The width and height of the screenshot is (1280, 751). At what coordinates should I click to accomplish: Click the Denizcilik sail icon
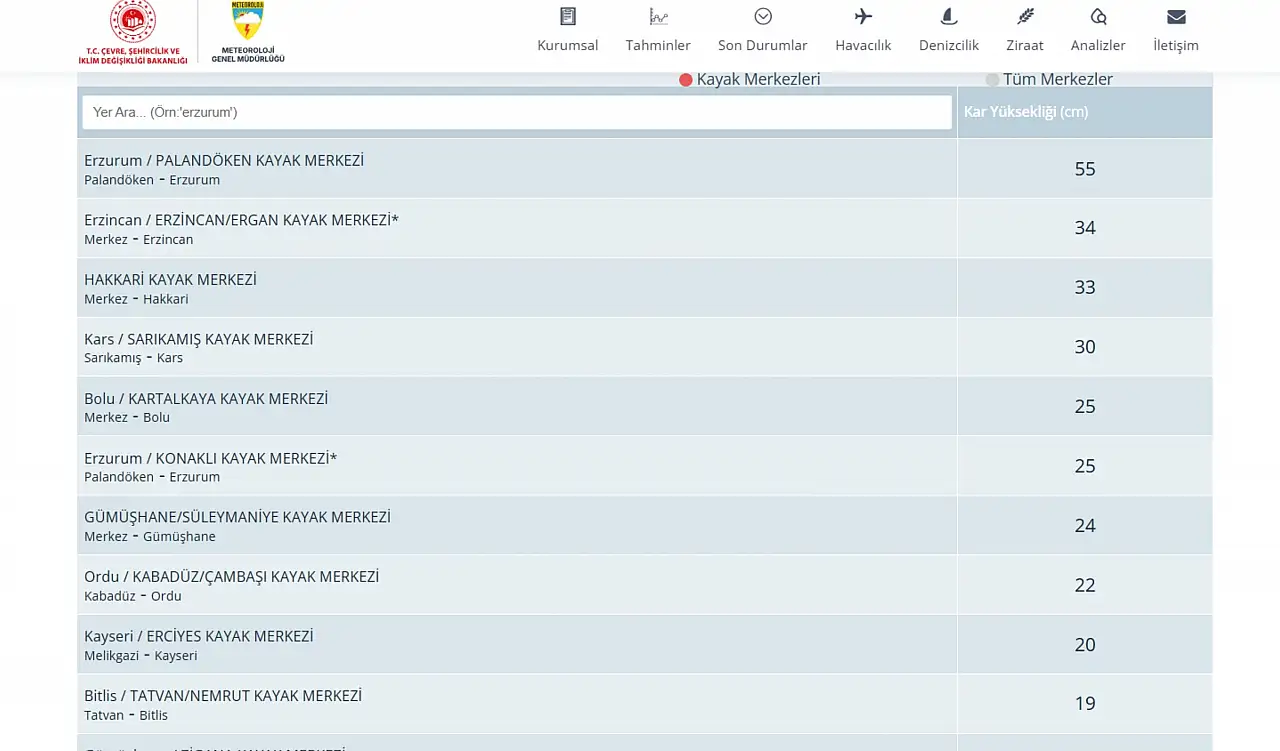point(949,16)
